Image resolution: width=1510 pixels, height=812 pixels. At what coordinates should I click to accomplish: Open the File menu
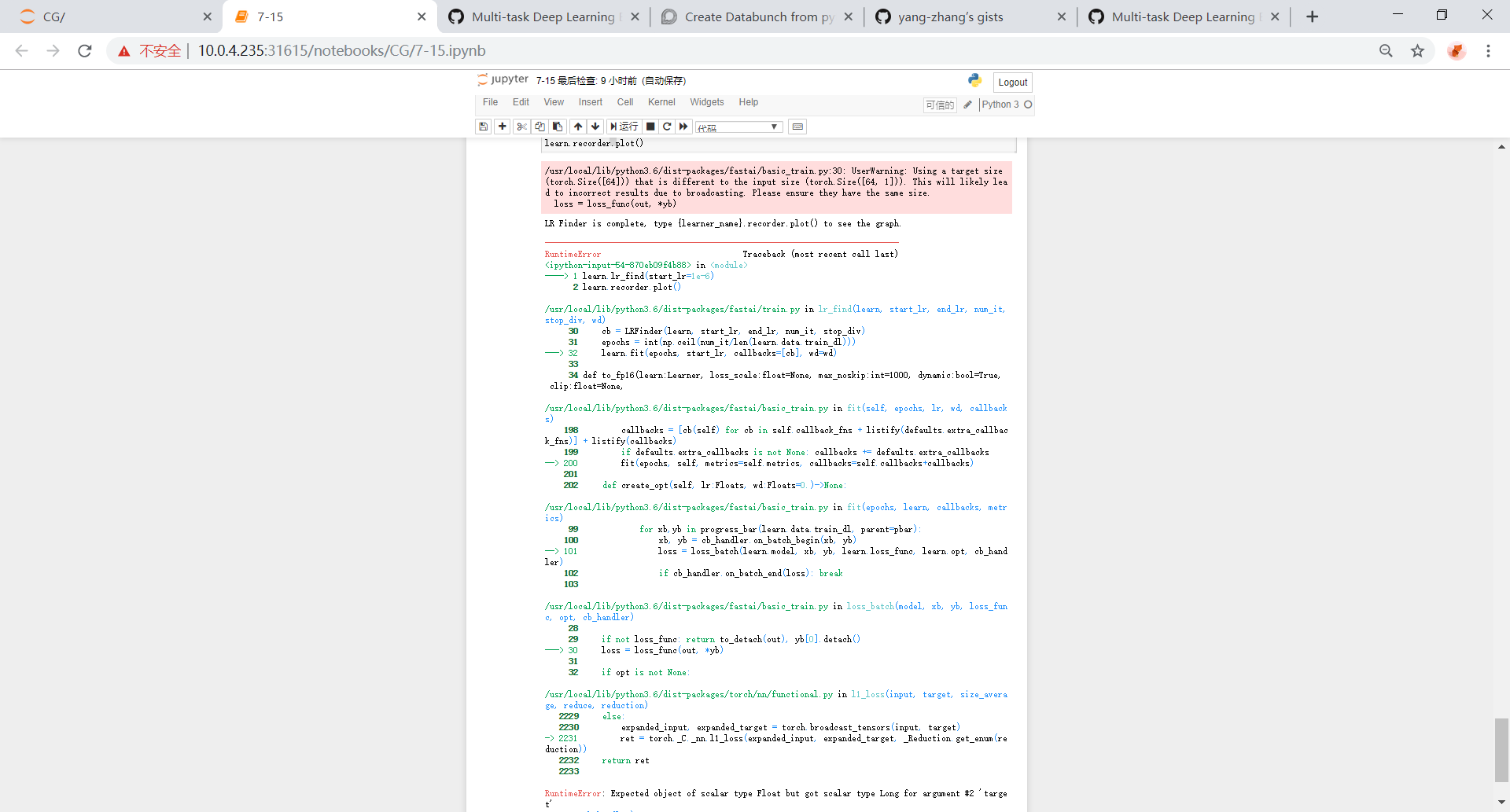point(490,102)
